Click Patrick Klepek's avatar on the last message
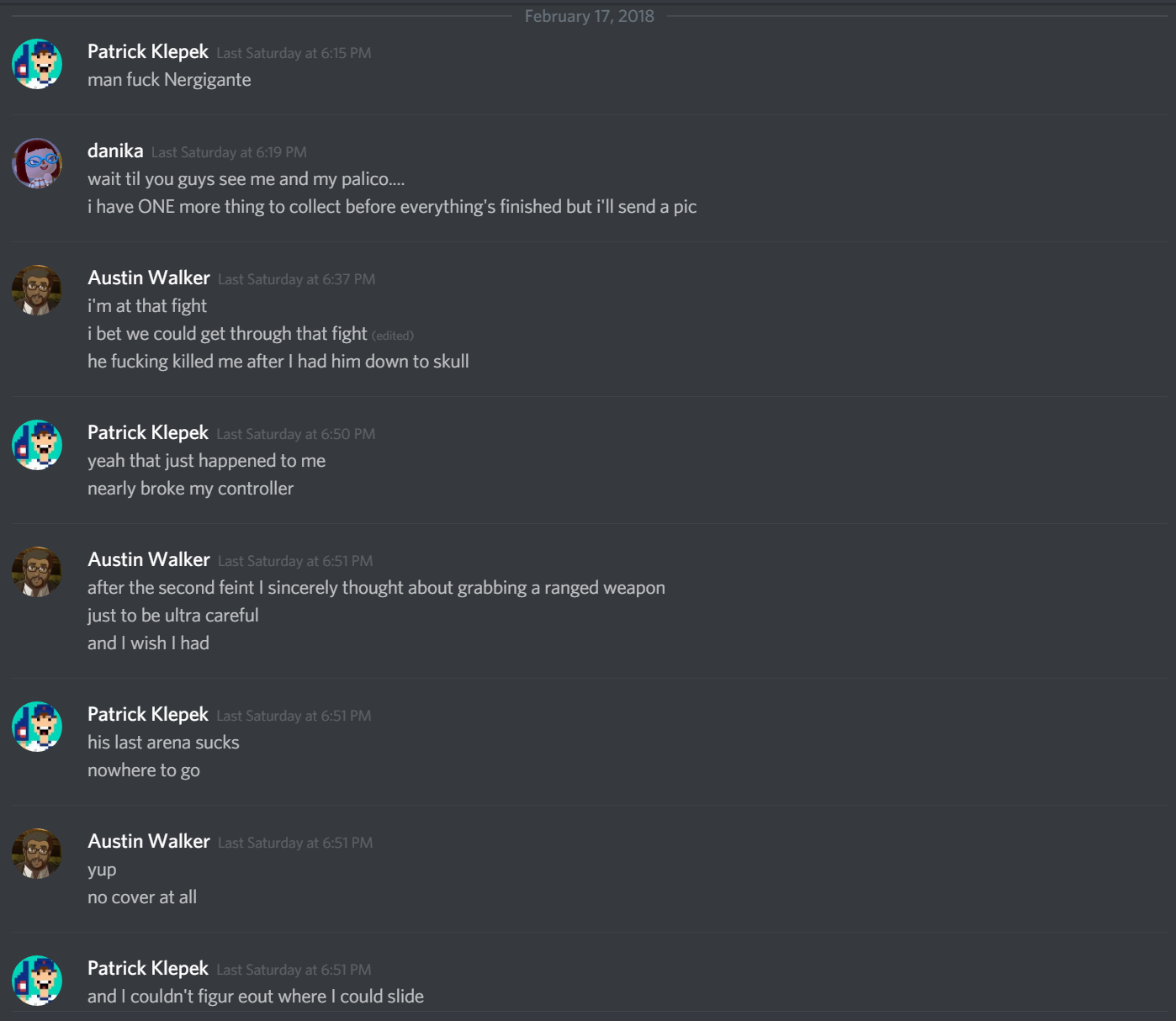The width and height of the screenshot is (1176, 1021). tap(37, 981)
